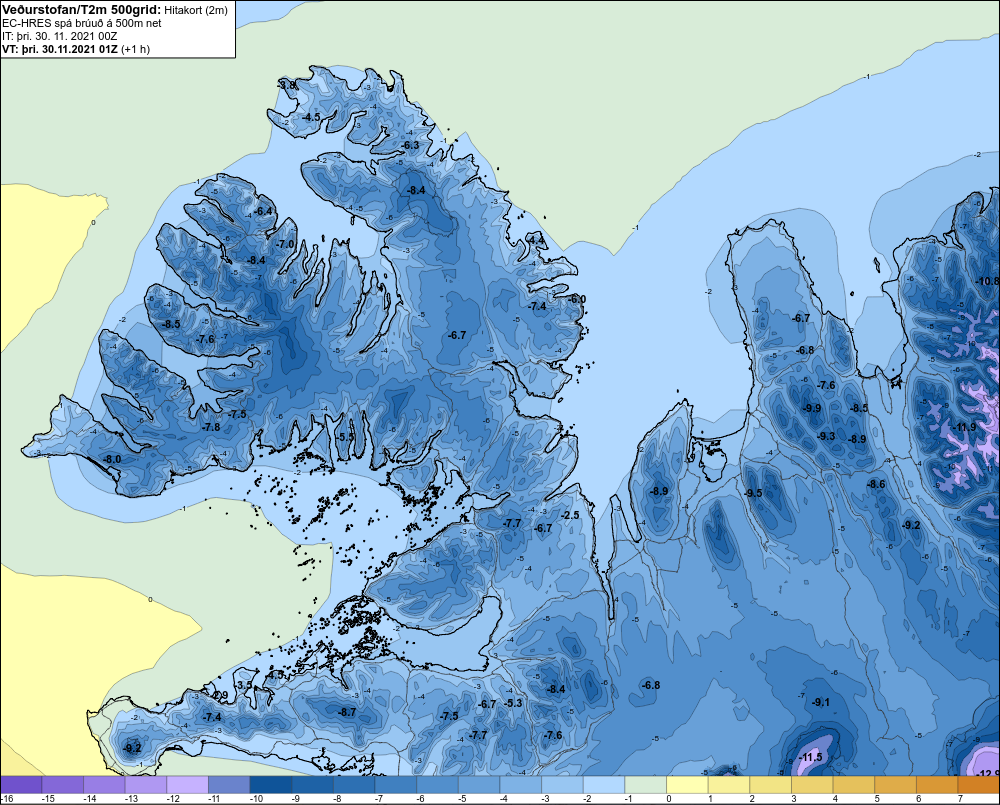Select the pale green swatch between -1 and 0
The width and height of the screenshot is (1000, 805).
tap(645, 784)
